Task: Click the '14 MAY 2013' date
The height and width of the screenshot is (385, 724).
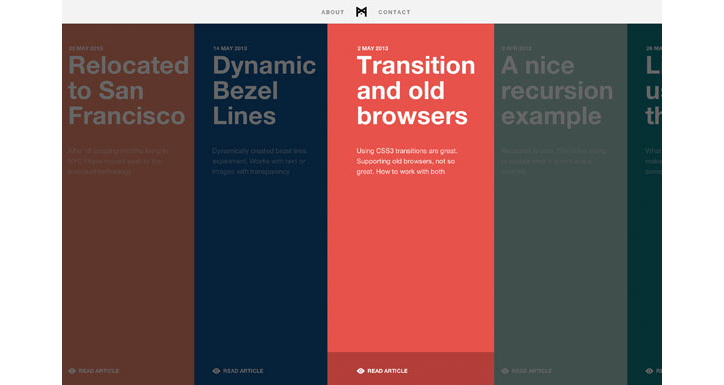Action: pos(230,48)
